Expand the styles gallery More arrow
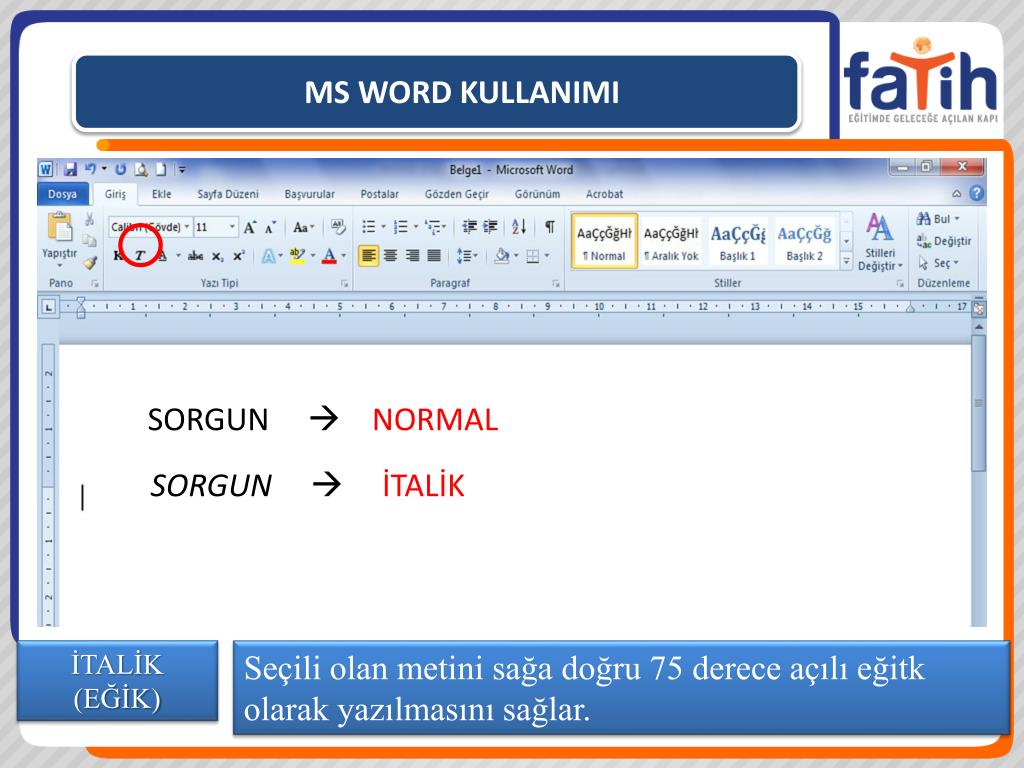This screenshot has height=768, width=1024. pyautogui.click(x=846, y=262)
